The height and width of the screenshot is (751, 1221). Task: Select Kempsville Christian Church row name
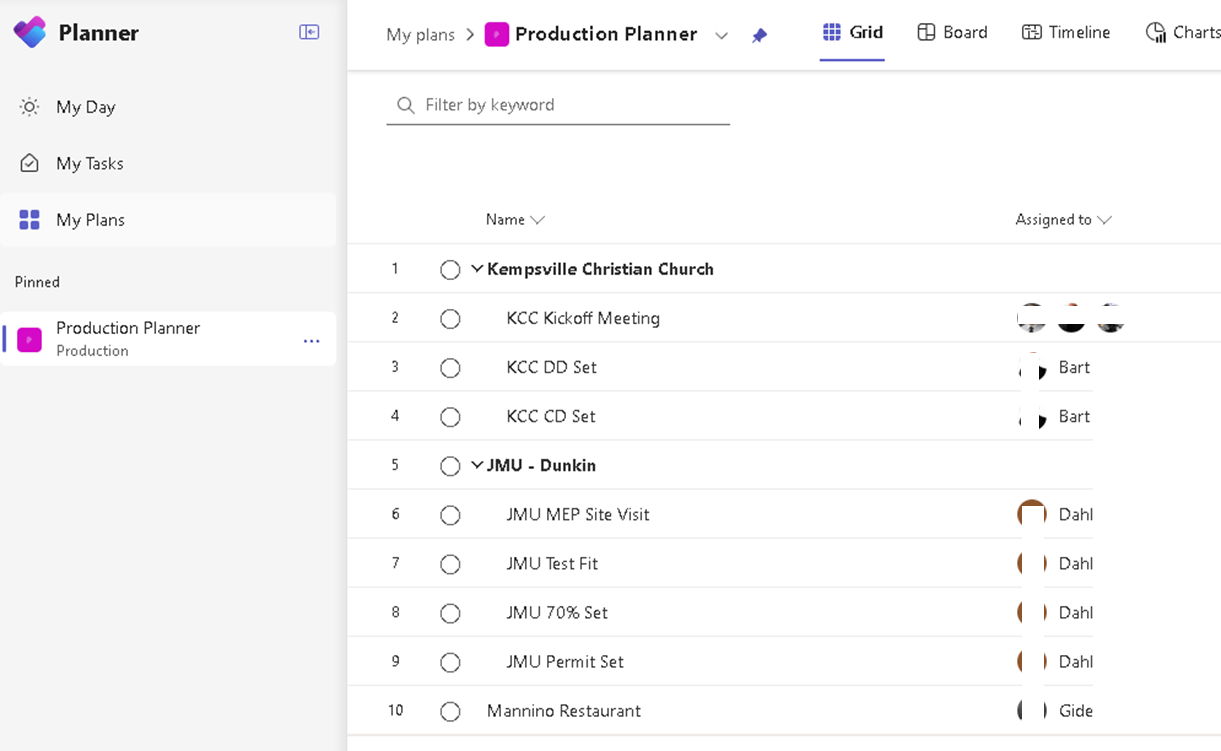point(600,270)
